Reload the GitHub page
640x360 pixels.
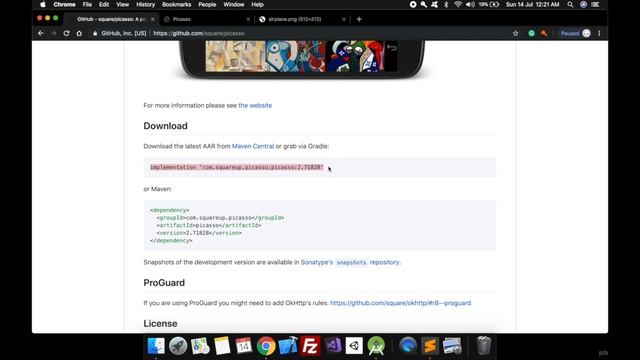coord(66,33)
